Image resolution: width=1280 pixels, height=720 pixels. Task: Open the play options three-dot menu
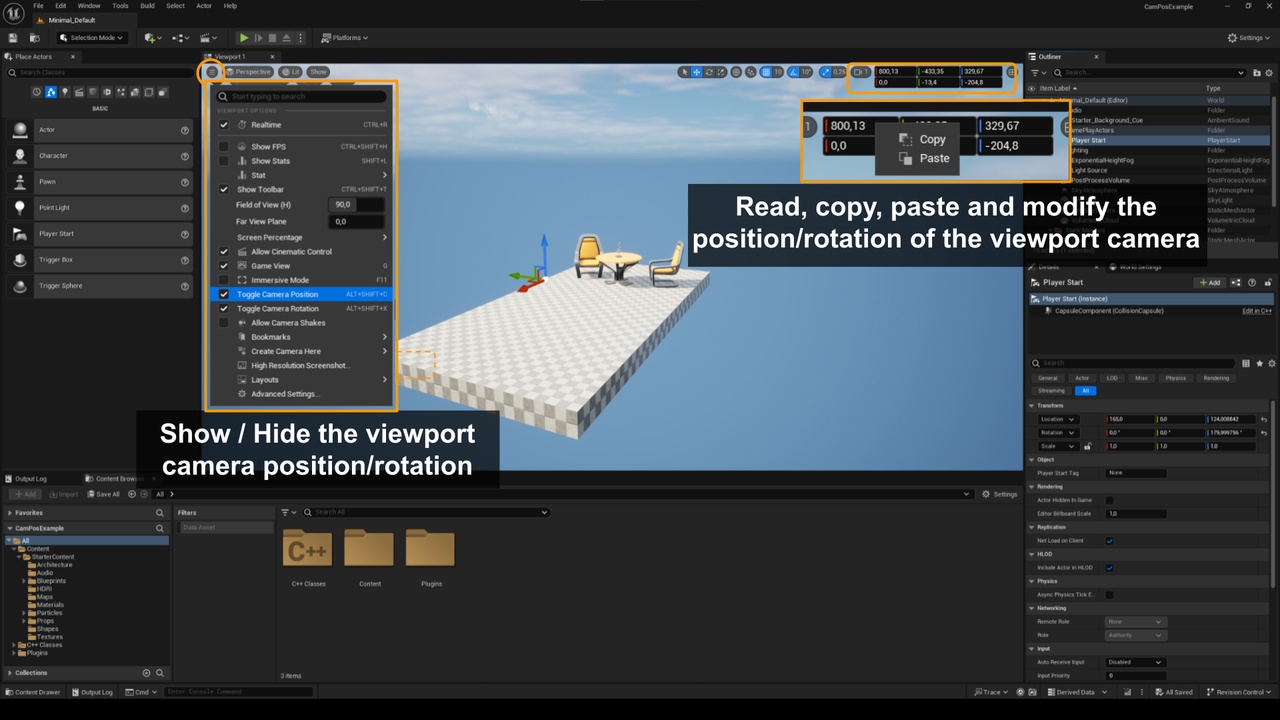[x=302, y=38]
